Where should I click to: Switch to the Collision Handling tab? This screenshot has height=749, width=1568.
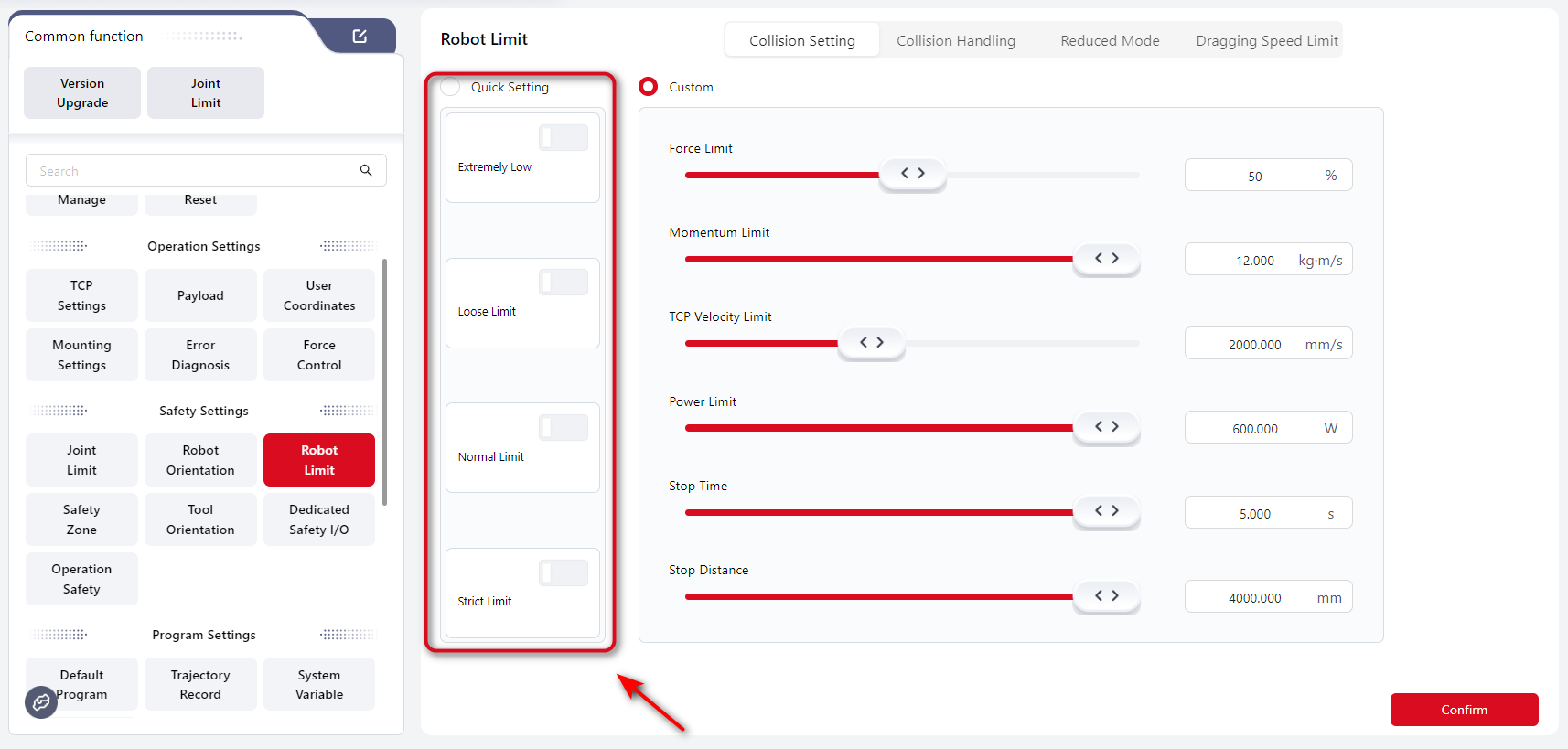(955, 41)
